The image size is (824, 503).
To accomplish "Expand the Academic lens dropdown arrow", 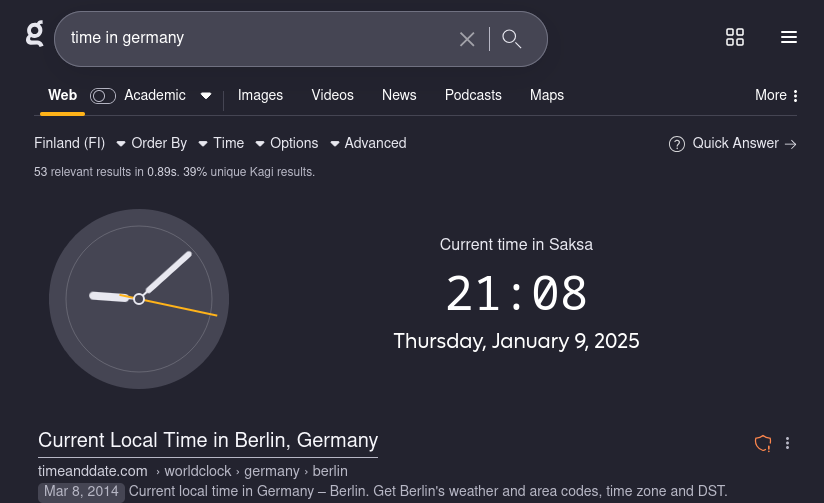I will point(206,96).
